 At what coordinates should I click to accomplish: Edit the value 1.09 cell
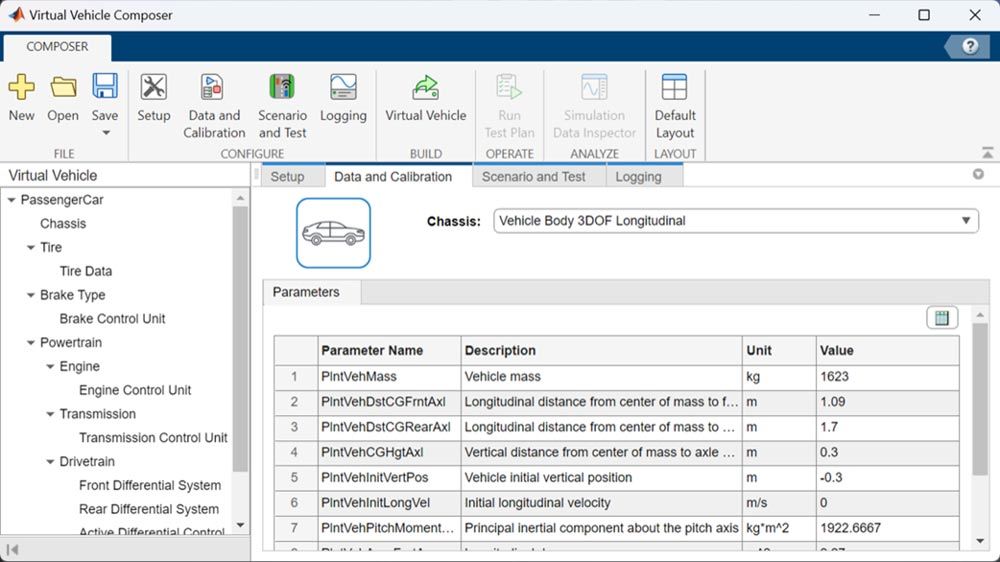887,402
